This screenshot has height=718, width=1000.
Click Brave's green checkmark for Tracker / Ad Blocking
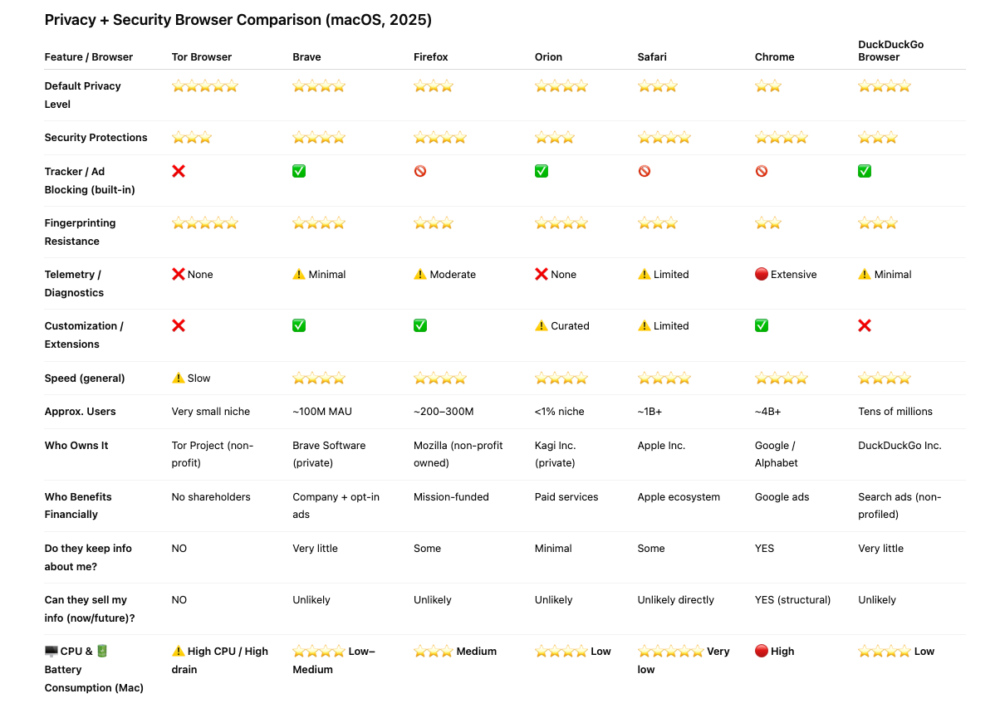299,172
